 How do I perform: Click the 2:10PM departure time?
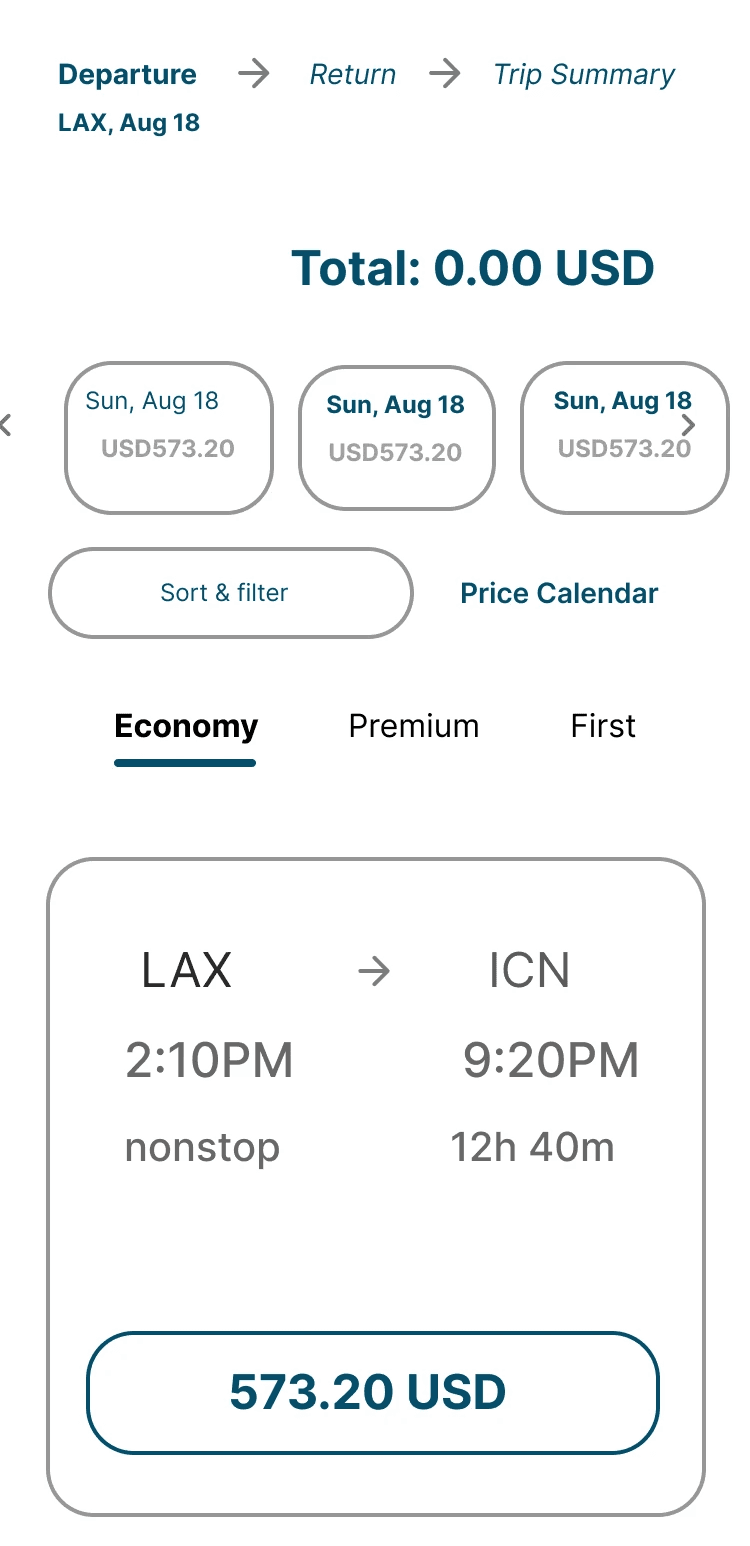click(209, 1060)
